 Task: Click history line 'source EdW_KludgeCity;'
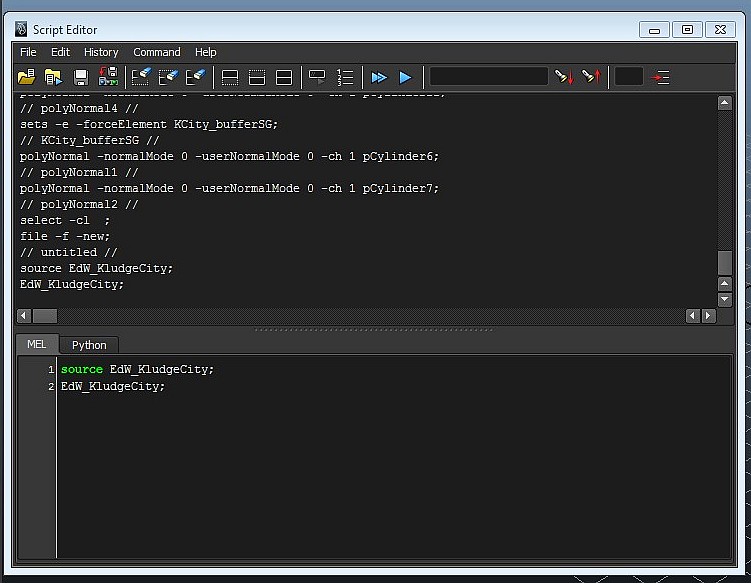tap(96, 268)
